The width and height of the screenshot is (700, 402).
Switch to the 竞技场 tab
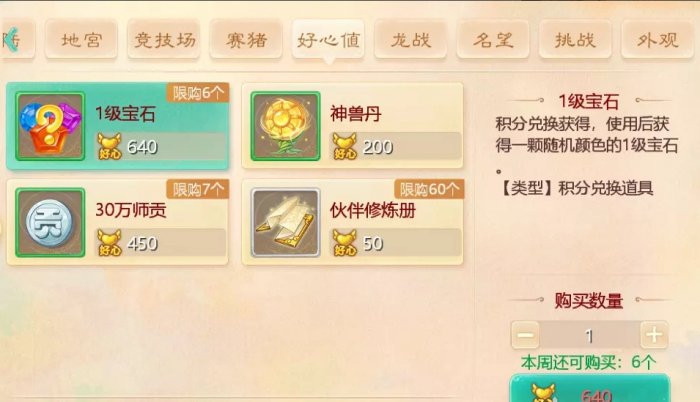(x=164, y=39)
